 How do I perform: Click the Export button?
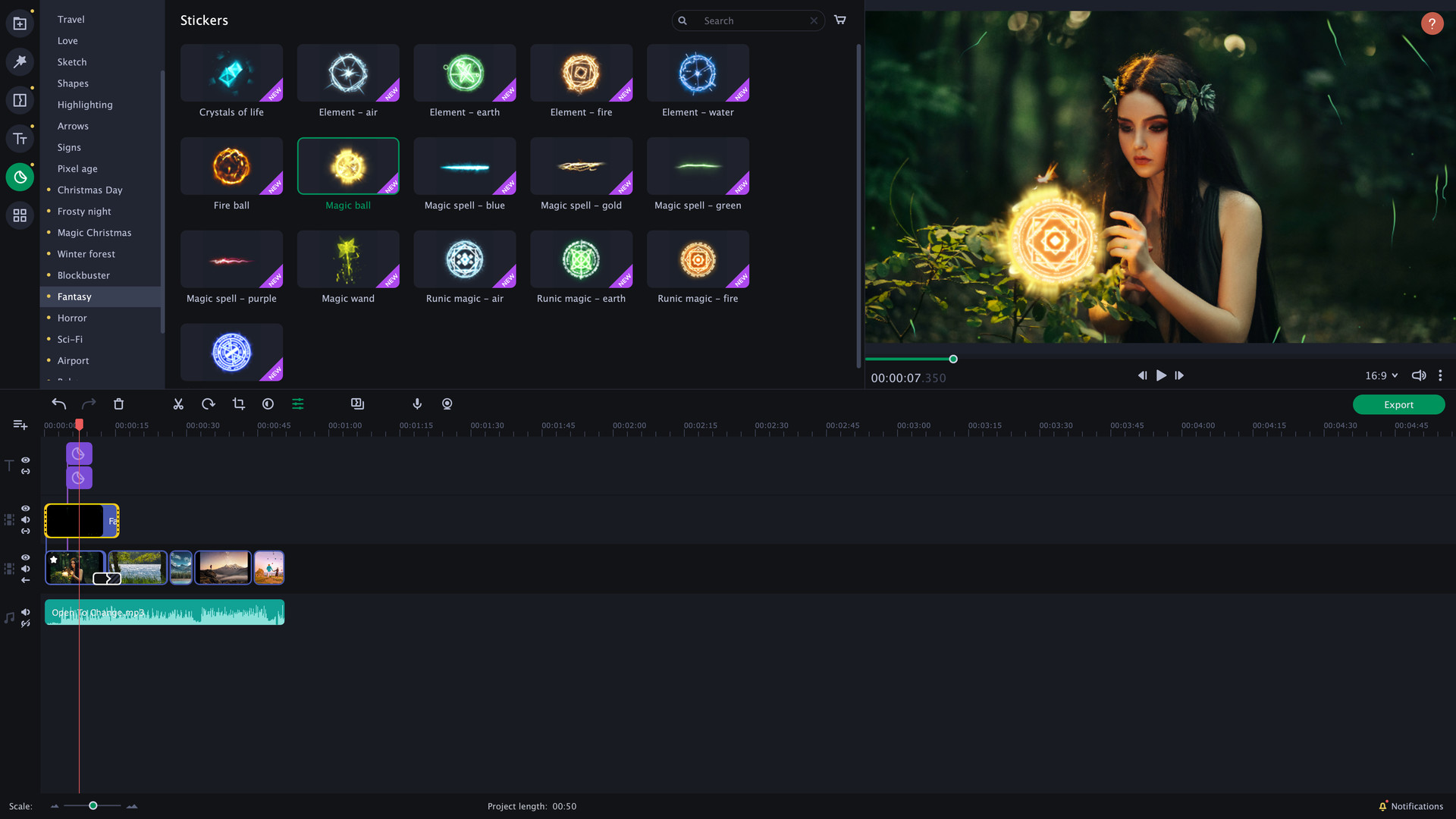tap(1398, 404)
